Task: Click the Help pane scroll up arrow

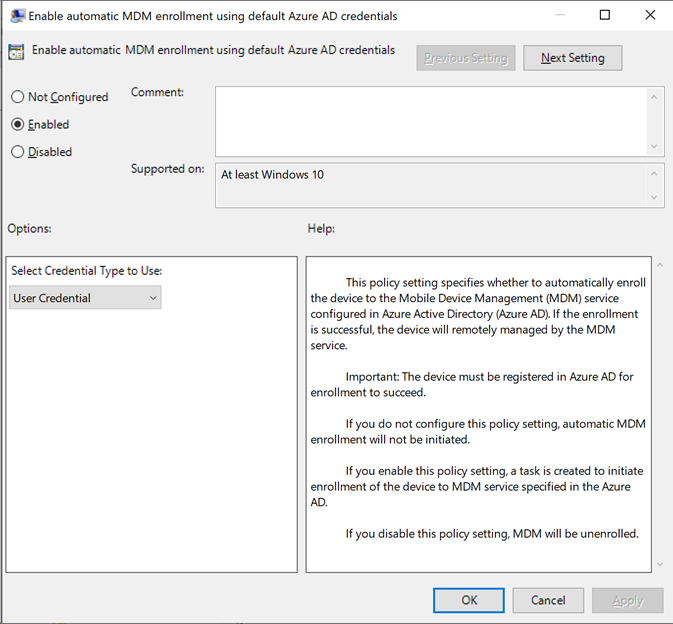Action: [x=660, y=265]
